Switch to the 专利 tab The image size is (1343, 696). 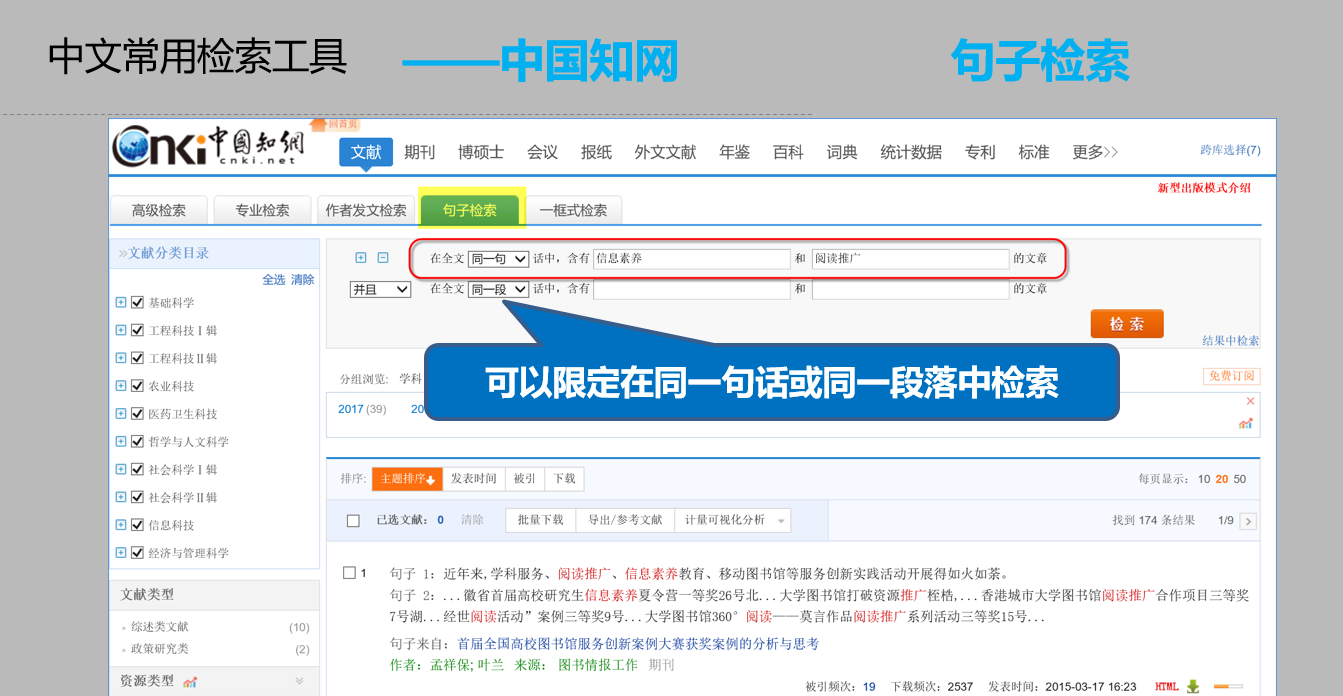980,152
